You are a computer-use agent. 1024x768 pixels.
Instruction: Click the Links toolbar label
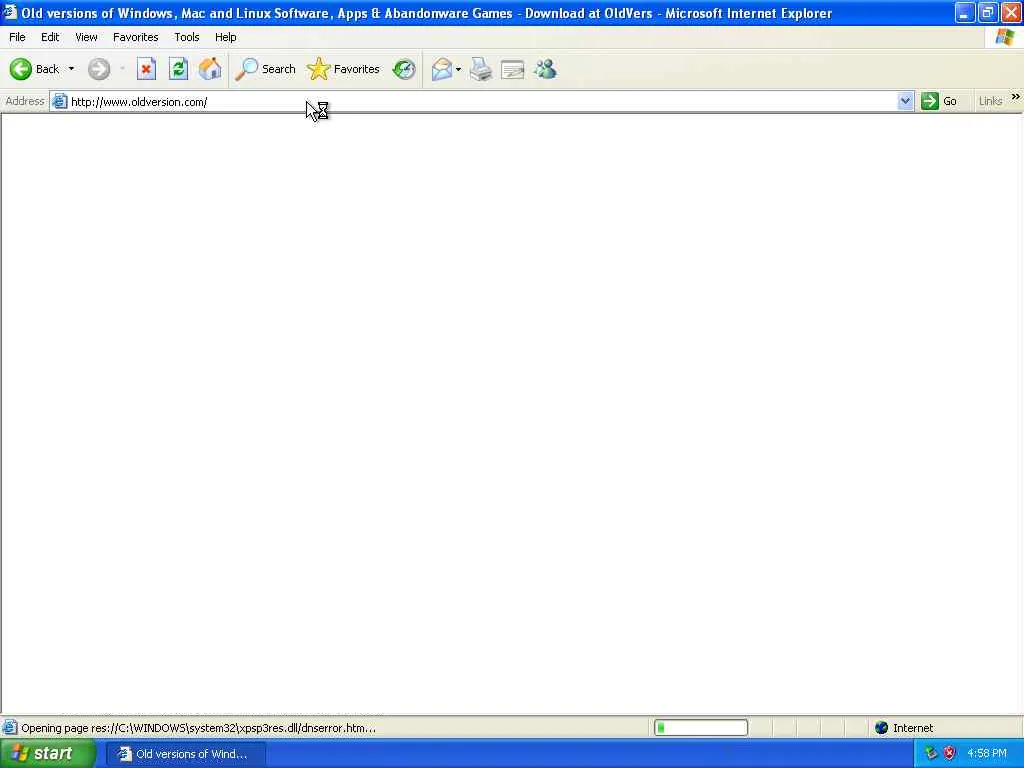tap(991, 101)
